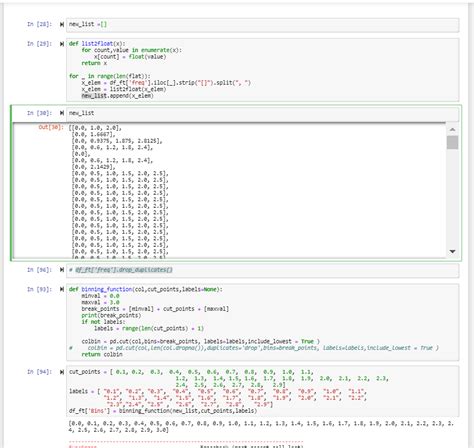Click into the cut_points cell In [94]
474x448 pixels.
pos(262,391)
